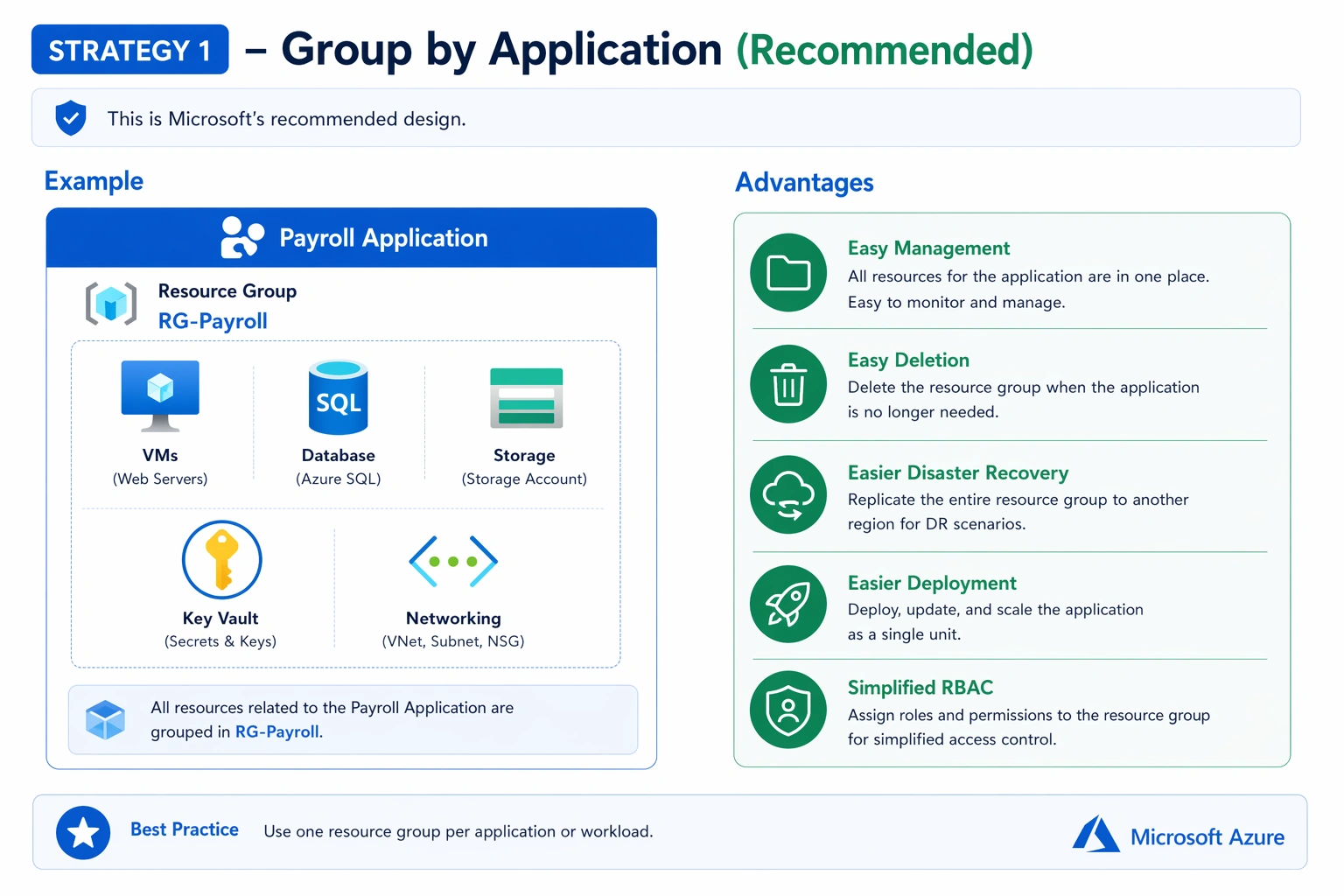This screenshot has height=896, width=1344.
Task: Click the Payroll Application header title
Action: [383, 238]
